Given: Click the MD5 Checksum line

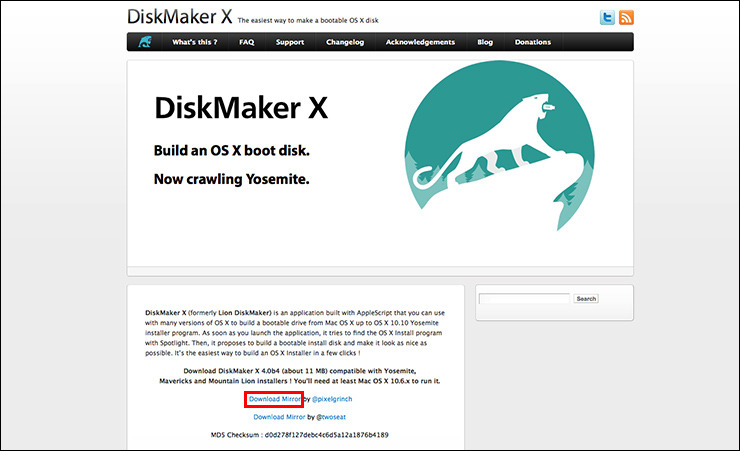Looking at the screenshot, I should tap(299, 435).
